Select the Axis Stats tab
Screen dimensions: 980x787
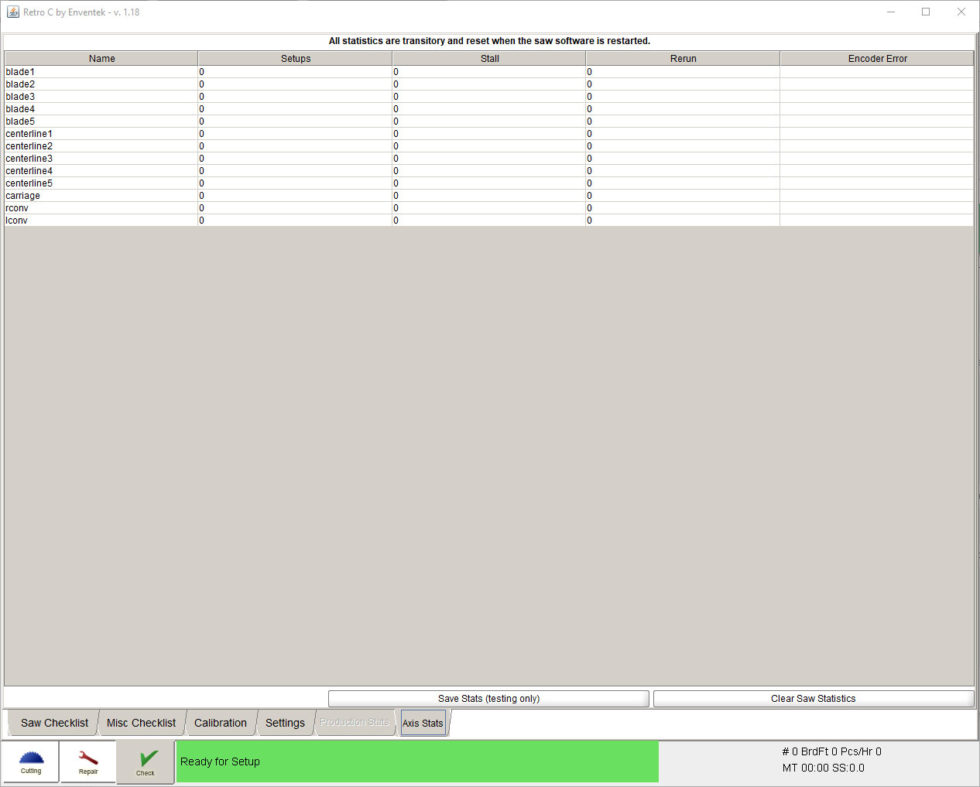(x=422, y=723)
